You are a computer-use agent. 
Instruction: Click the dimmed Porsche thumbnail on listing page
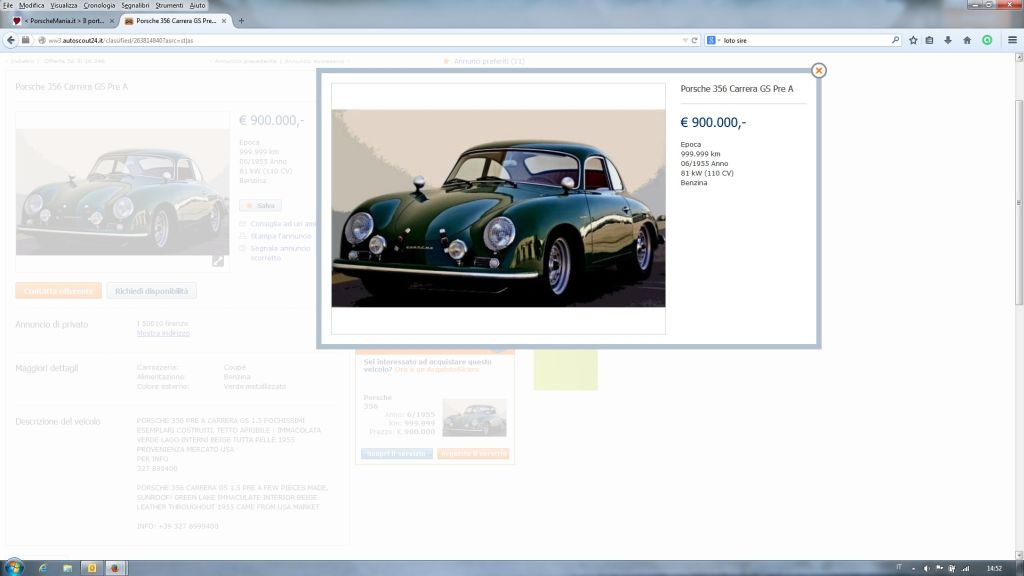[x=122, y=192]
